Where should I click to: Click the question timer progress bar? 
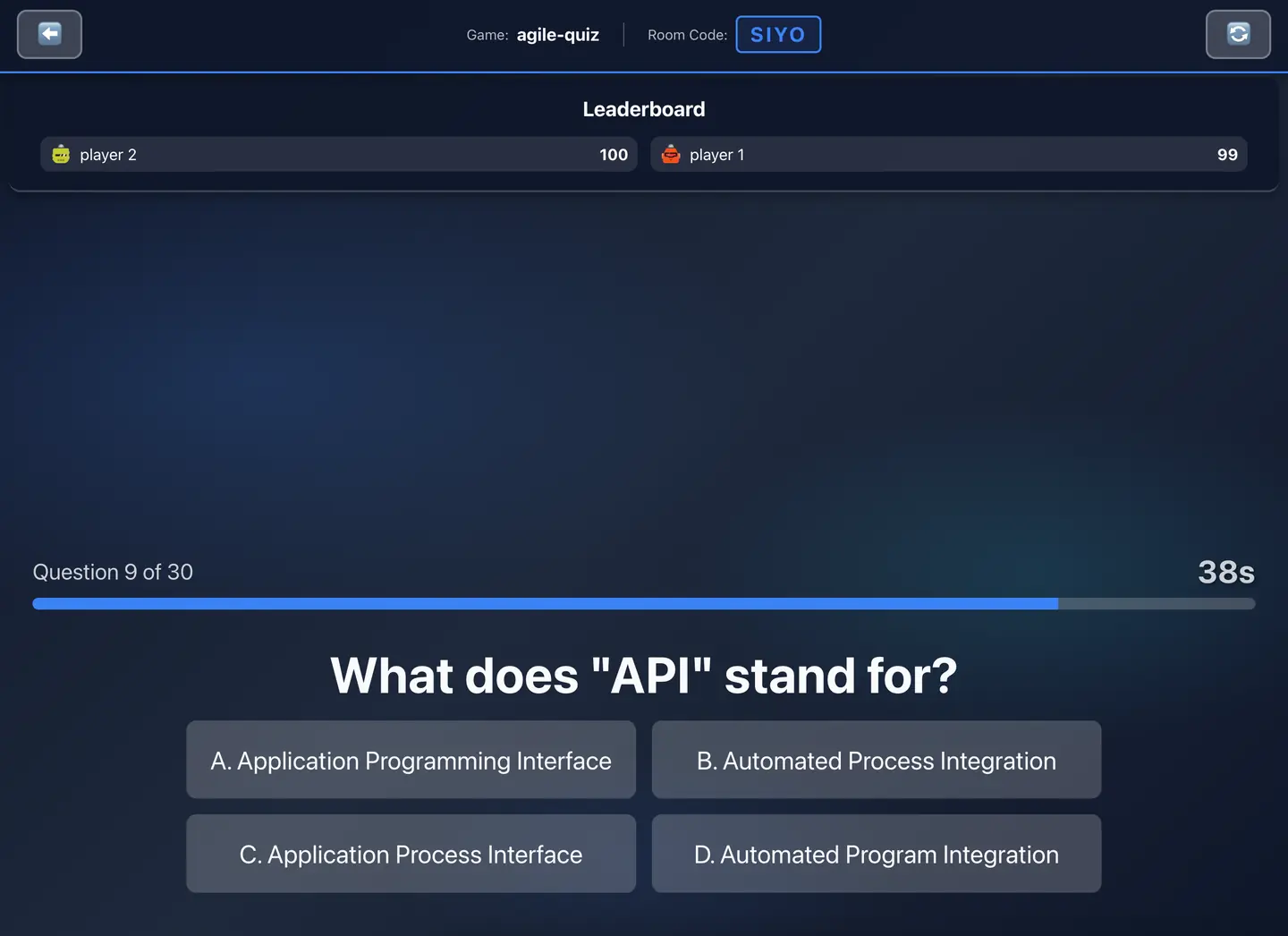point(644,604)
